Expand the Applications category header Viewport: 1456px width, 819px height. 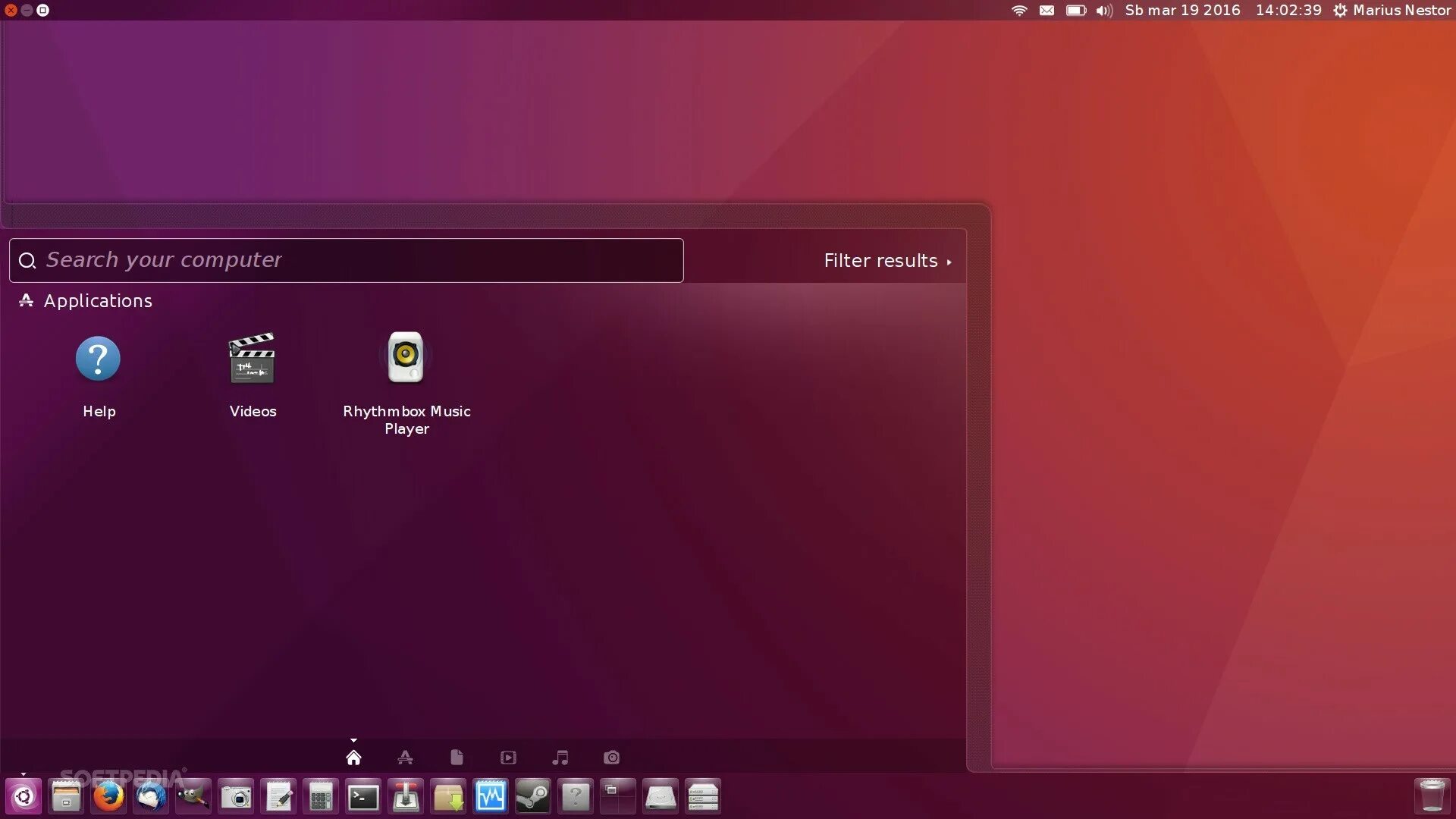(97, 301)
